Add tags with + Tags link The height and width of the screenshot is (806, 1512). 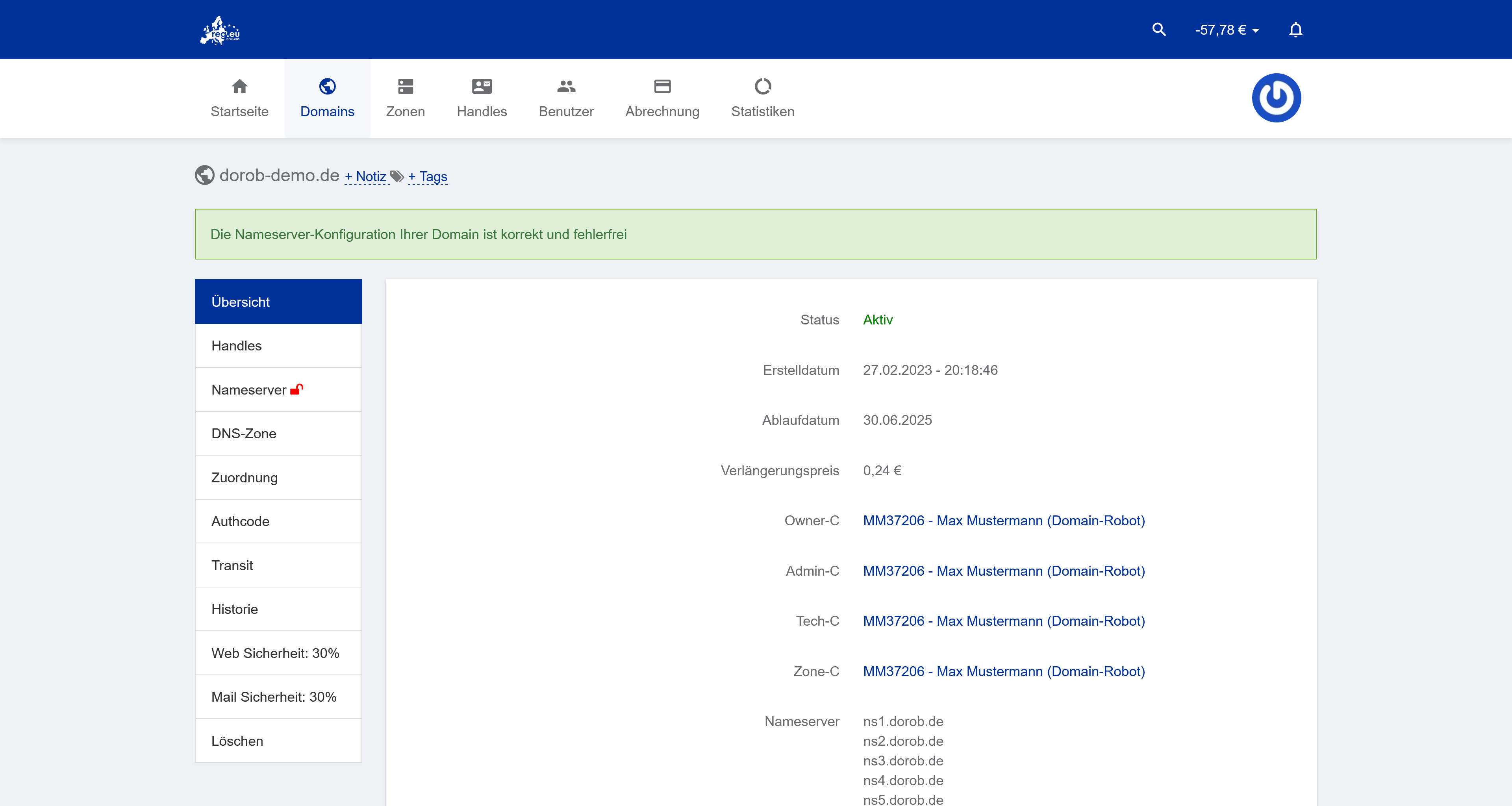427,177
